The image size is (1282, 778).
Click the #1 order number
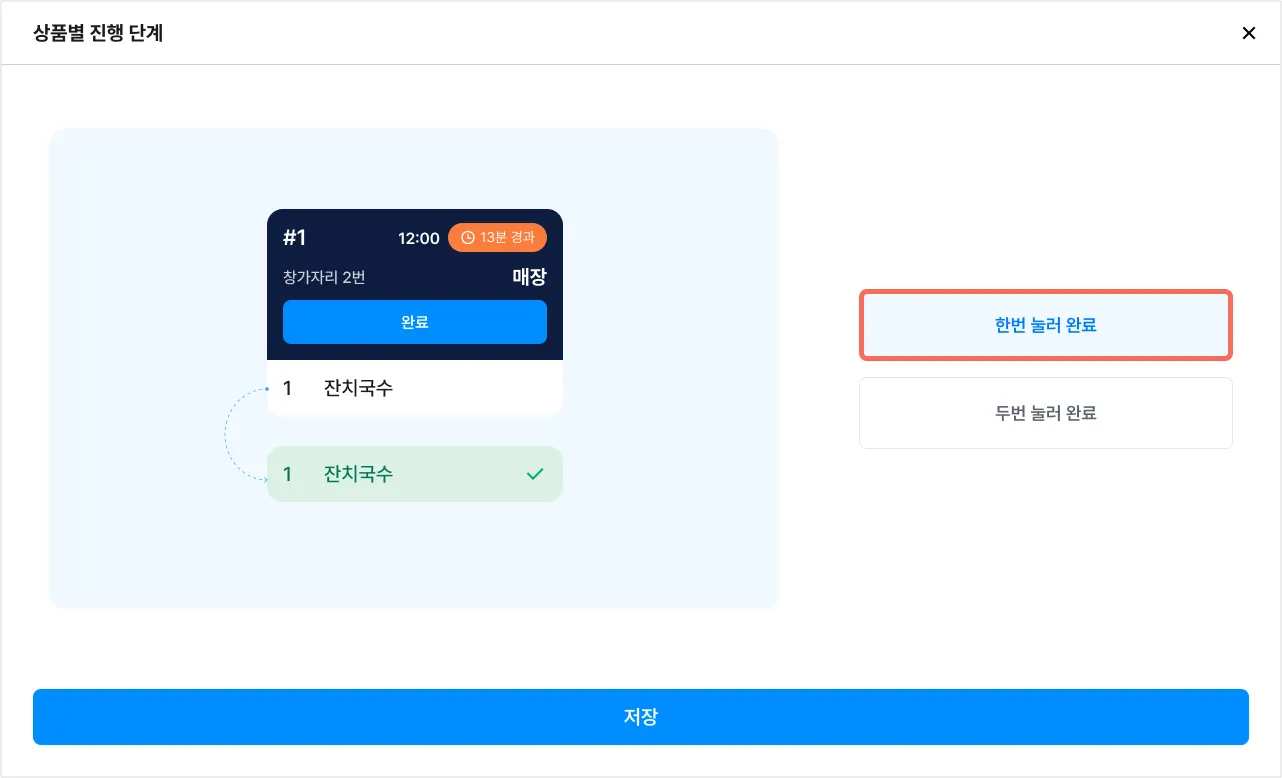[294, 238]
